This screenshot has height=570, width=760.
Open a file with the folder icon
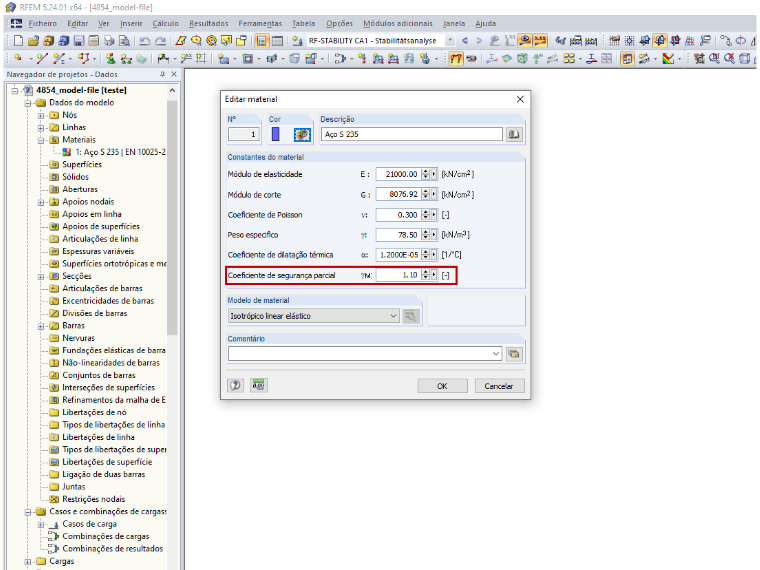pyautogui.click(x=33, y=41)
